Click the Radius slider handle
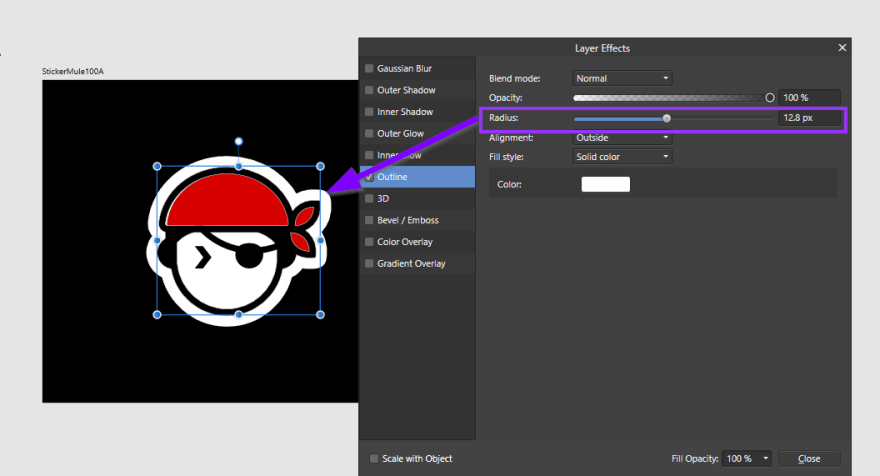 click(667, 118)
